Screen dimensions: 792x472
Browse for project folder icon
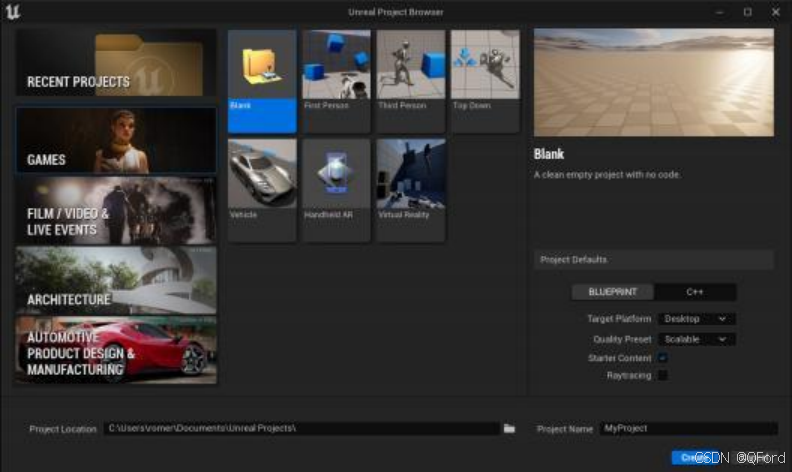pyautogui.click(x=509, y=429)
